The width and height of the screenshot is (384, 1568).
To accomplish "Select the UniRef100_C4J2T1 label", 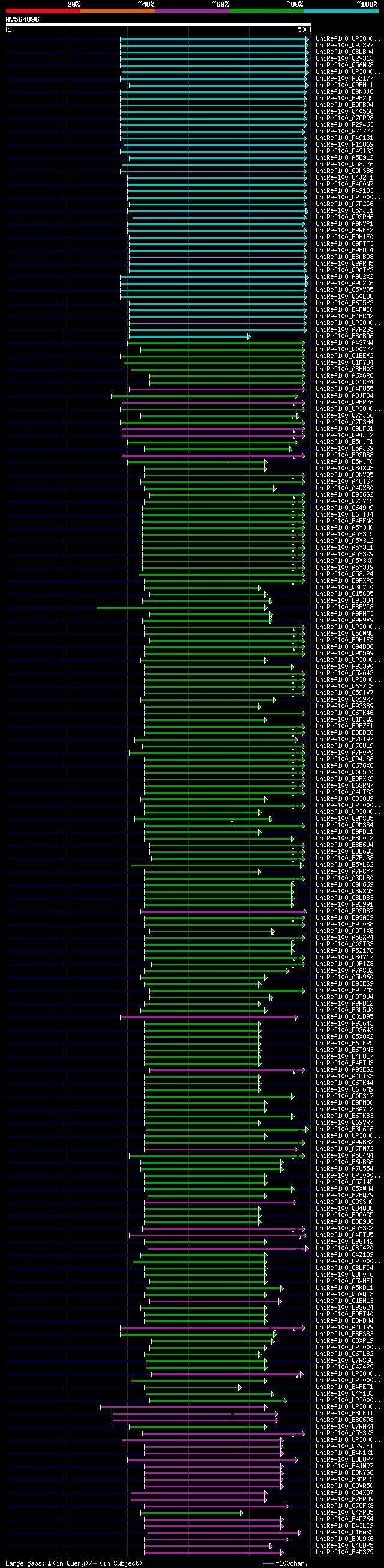I will 344,177.
